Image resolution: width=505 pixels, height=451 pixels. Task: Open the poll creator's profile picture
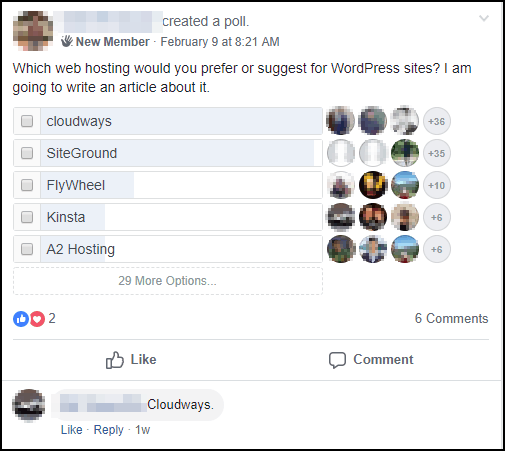click(33, 31)
